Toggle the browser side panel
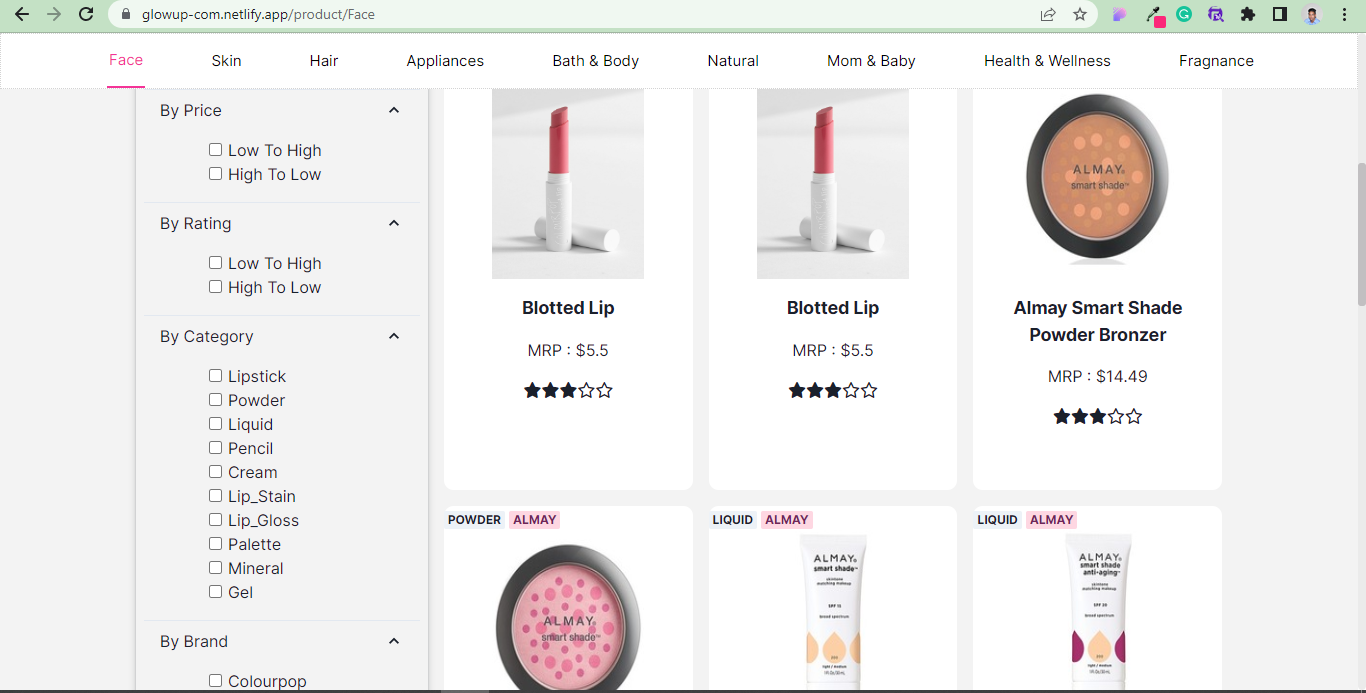 tap(1279, 15)
